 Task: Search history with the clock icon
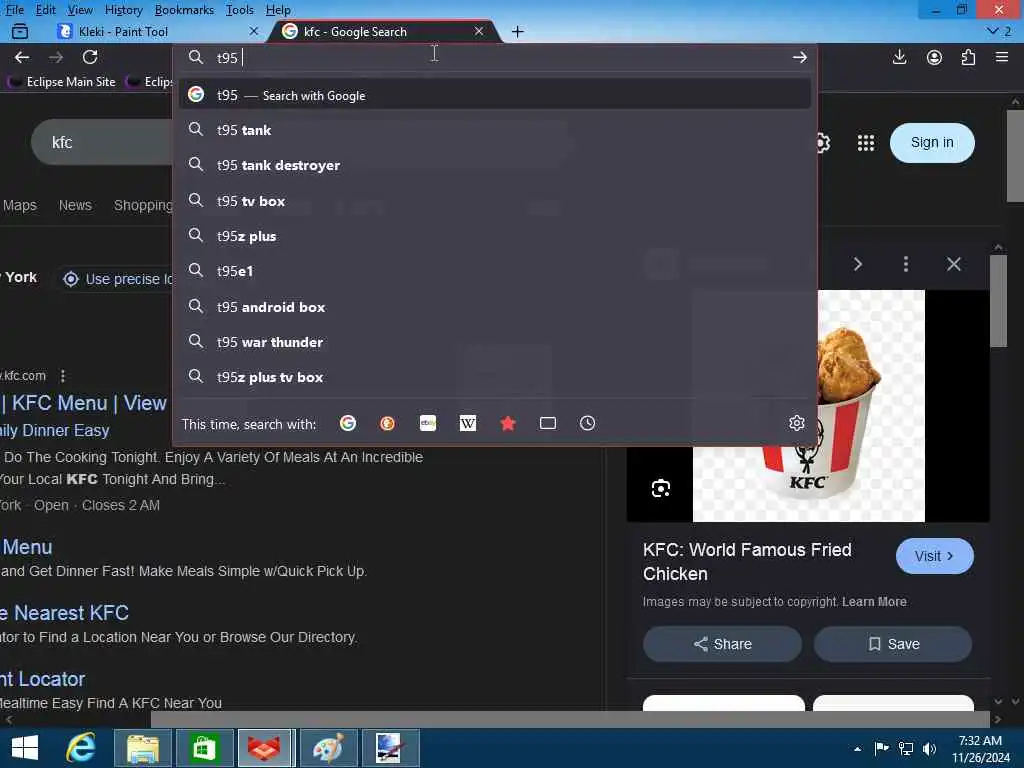click(x=587, y=423)
